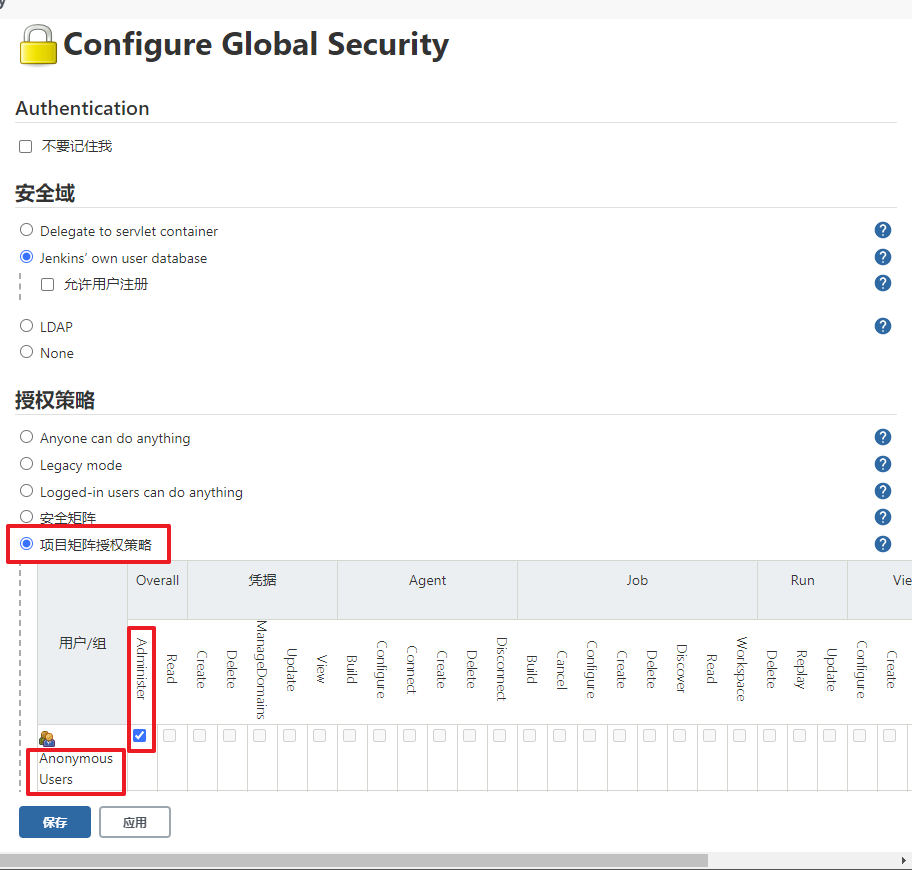
Task: Click the Anonymous Users group icon
Action: click(x=47, y=739)
